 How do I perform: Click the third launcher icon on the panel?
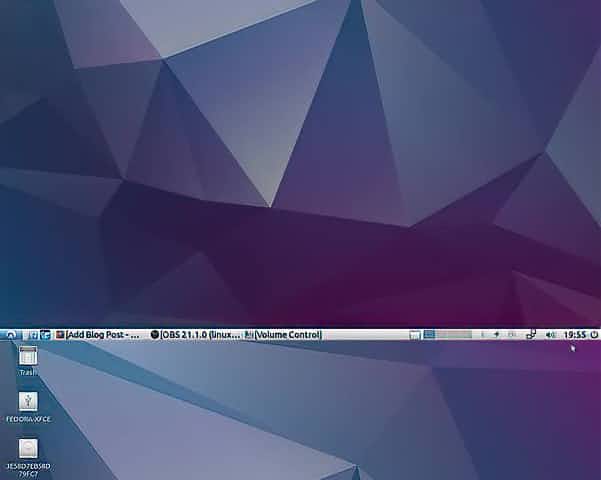pos(46,334)
